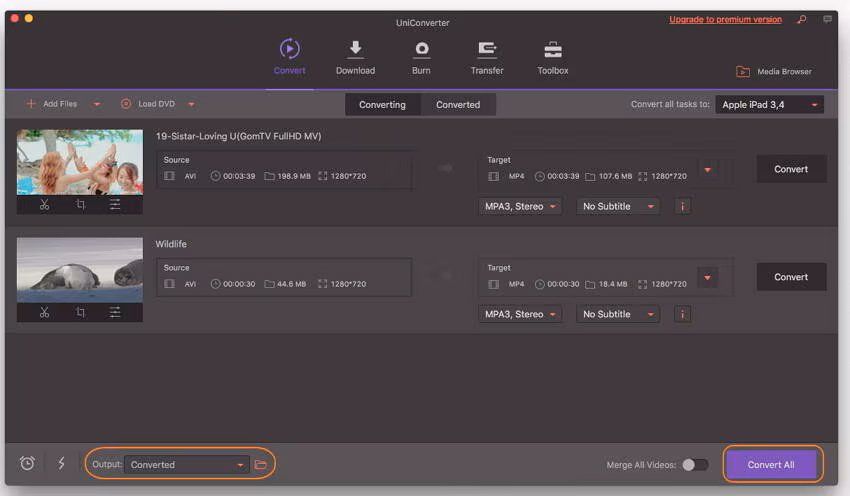Click target MP4 film icon for Wildlife video
The height and width of the screenshot is (496, 850).
(x=493, y=284)
